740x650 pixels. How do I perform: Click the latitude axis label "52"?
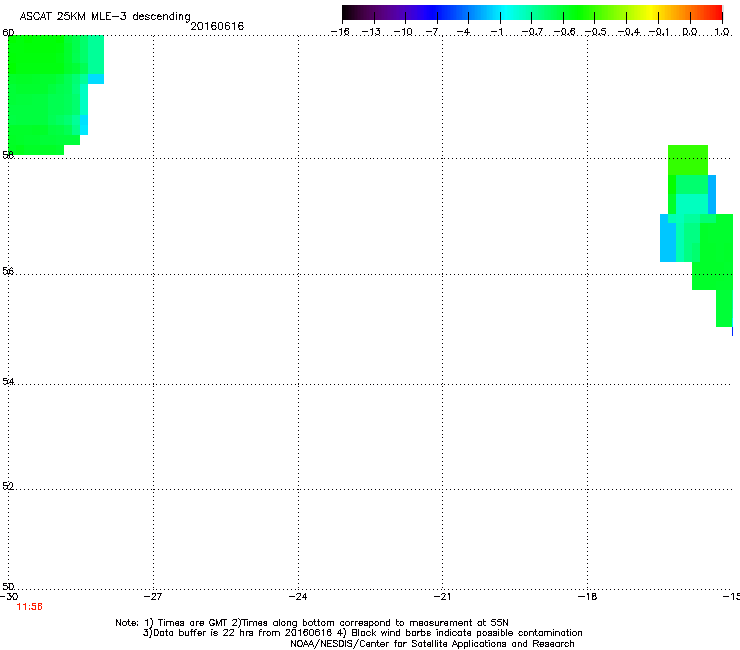point(8,486)
